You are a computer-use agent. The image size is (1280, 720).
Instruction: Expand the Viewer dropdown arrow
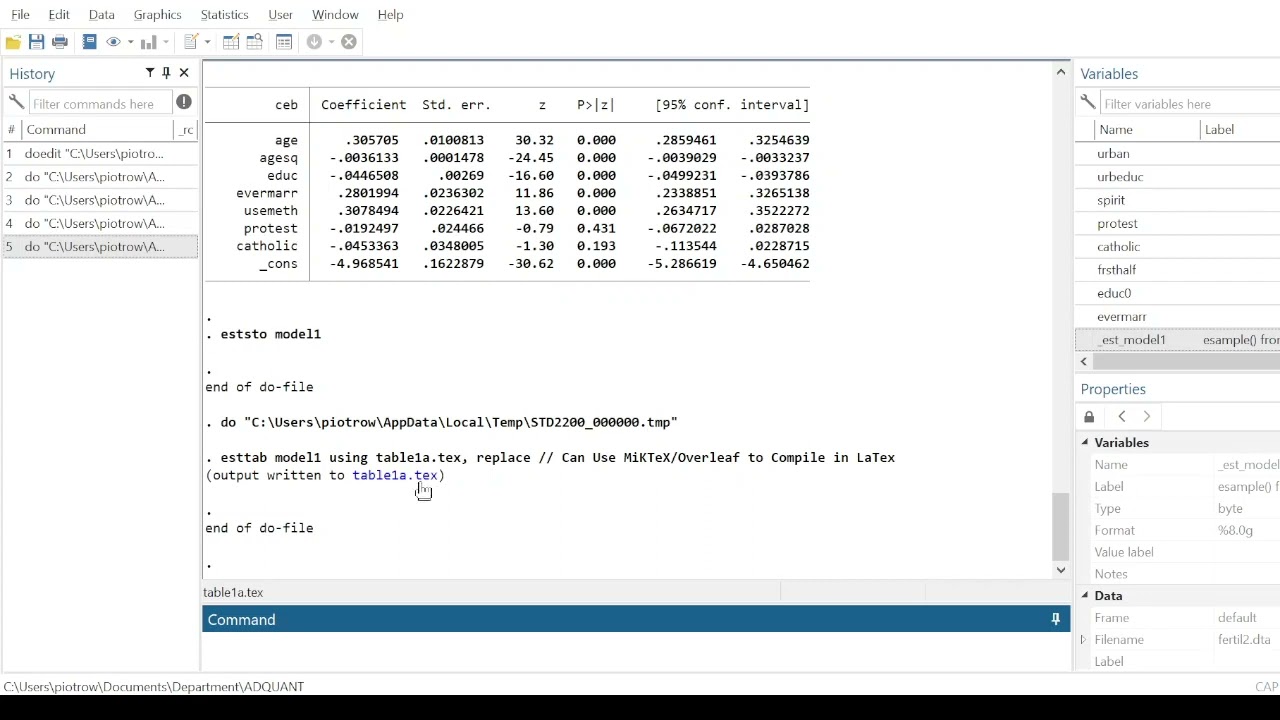(130, 42)
